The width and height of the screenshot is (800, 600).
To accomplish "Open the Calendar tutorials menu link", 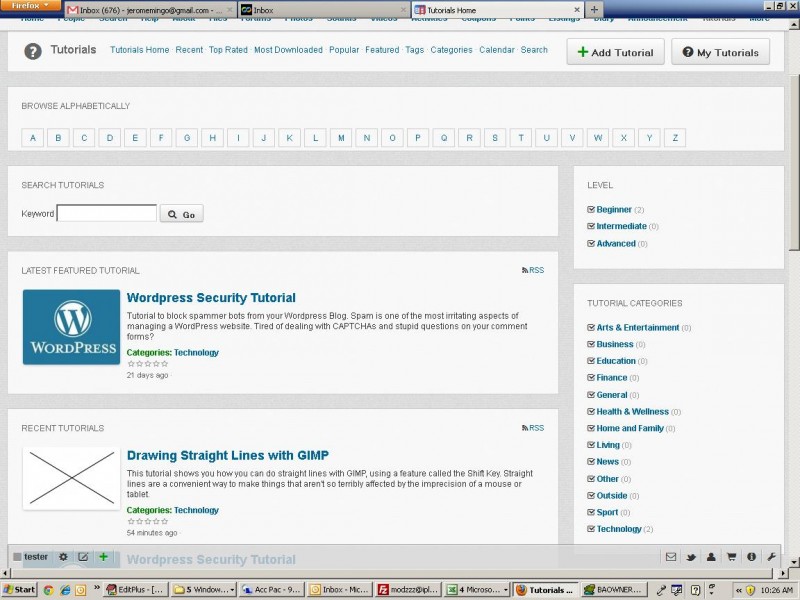I will (496, 50).
